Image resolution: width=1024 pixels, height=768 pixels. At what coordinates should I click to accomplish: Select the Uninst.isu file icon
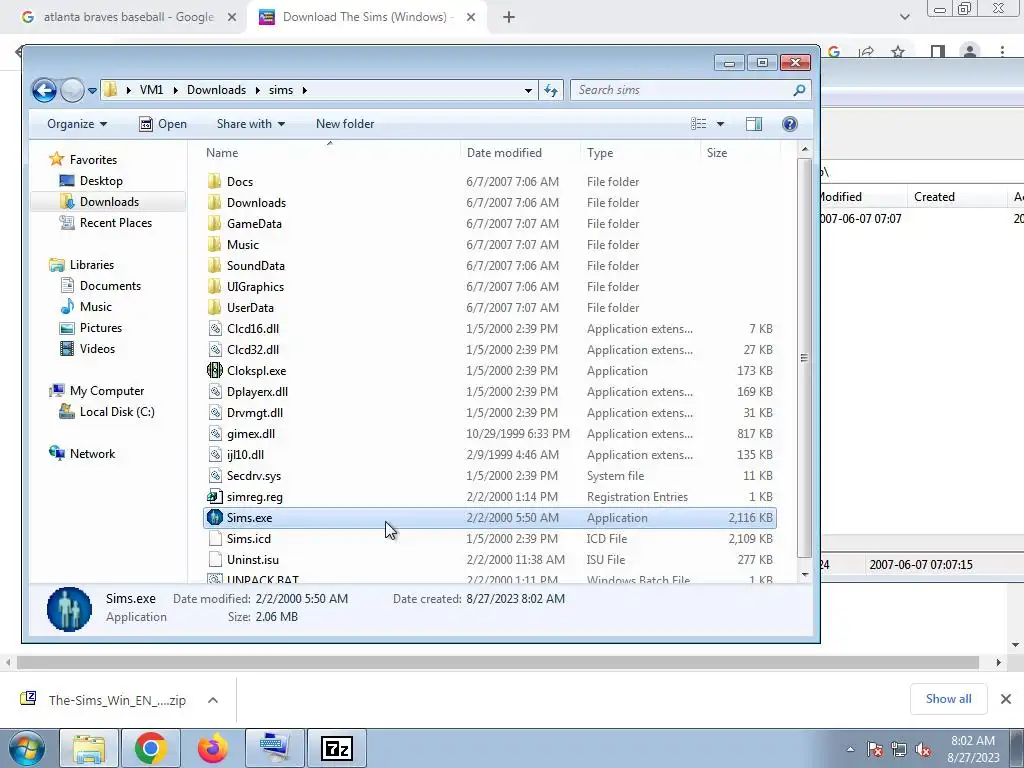pyautogui.click(x=215, y=560)
